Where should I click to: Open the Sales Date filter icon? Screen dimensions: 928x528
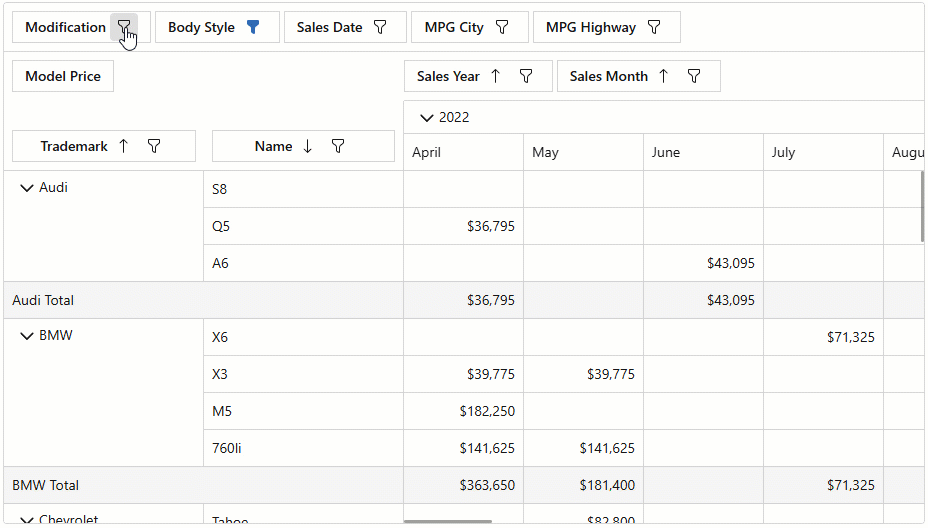point(380,27)
